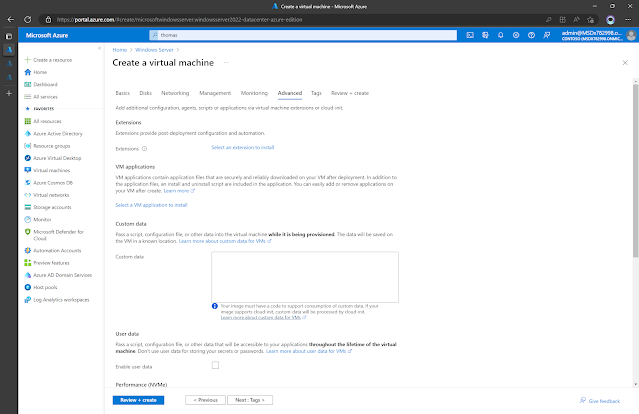Enable user data checkbox

[x=215, y=365]
